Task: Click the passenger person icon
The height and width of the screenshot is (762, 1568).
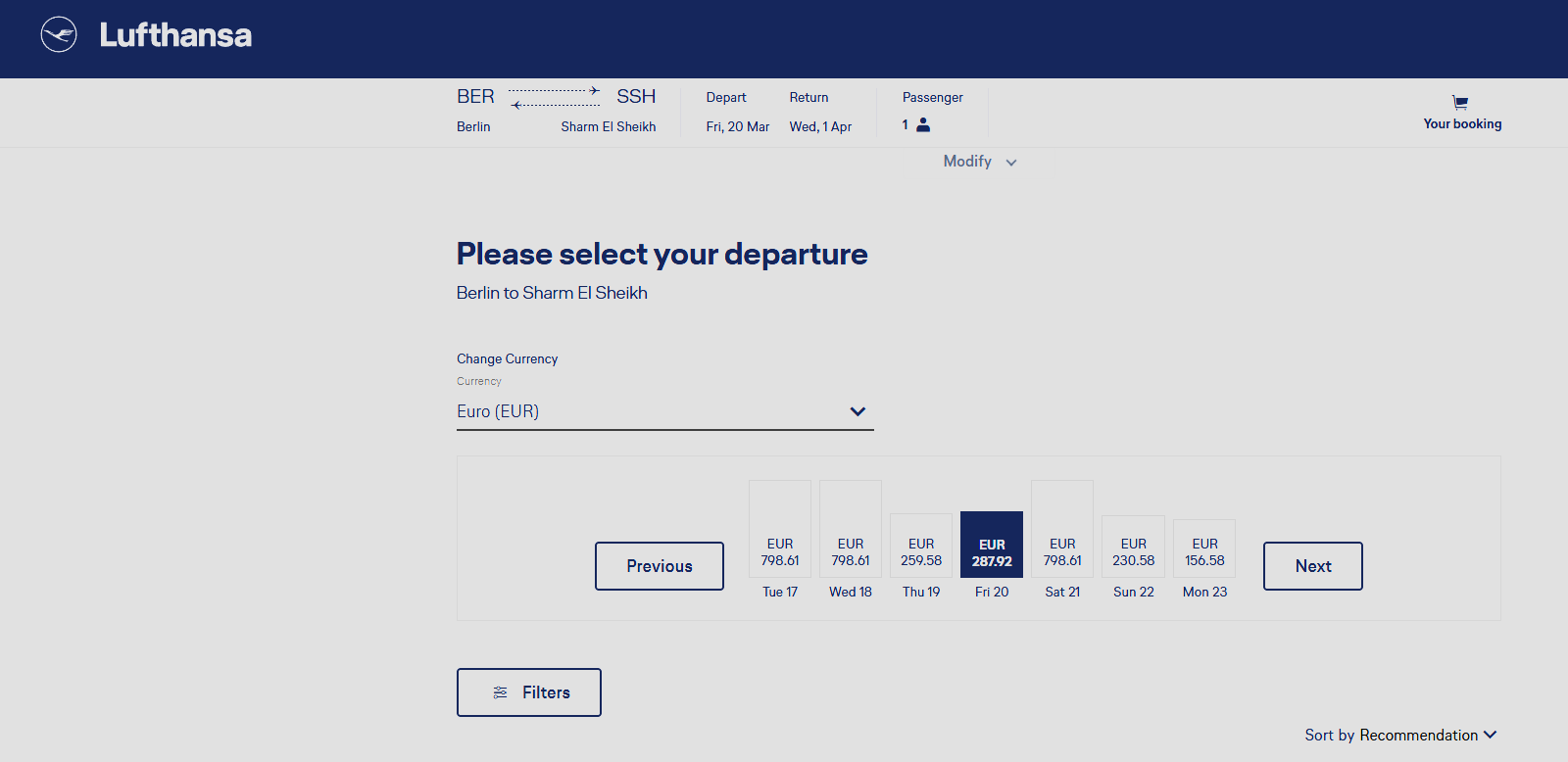Action: 923,125
